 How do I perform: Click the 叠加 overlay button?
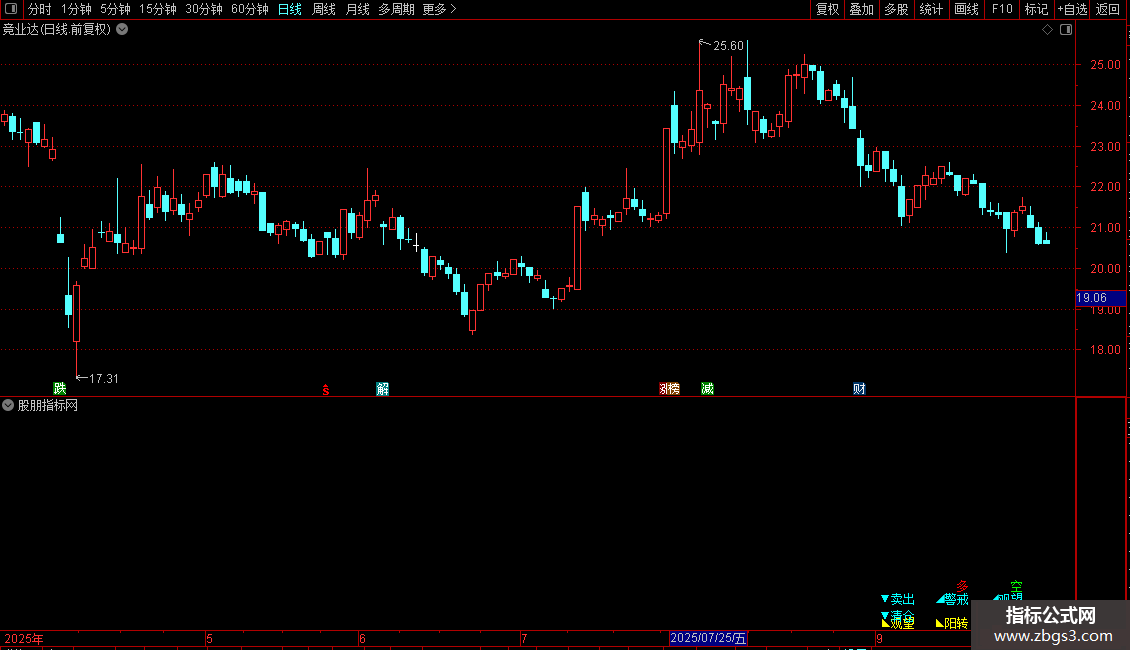pyautogui.click(x=861, y=9)
